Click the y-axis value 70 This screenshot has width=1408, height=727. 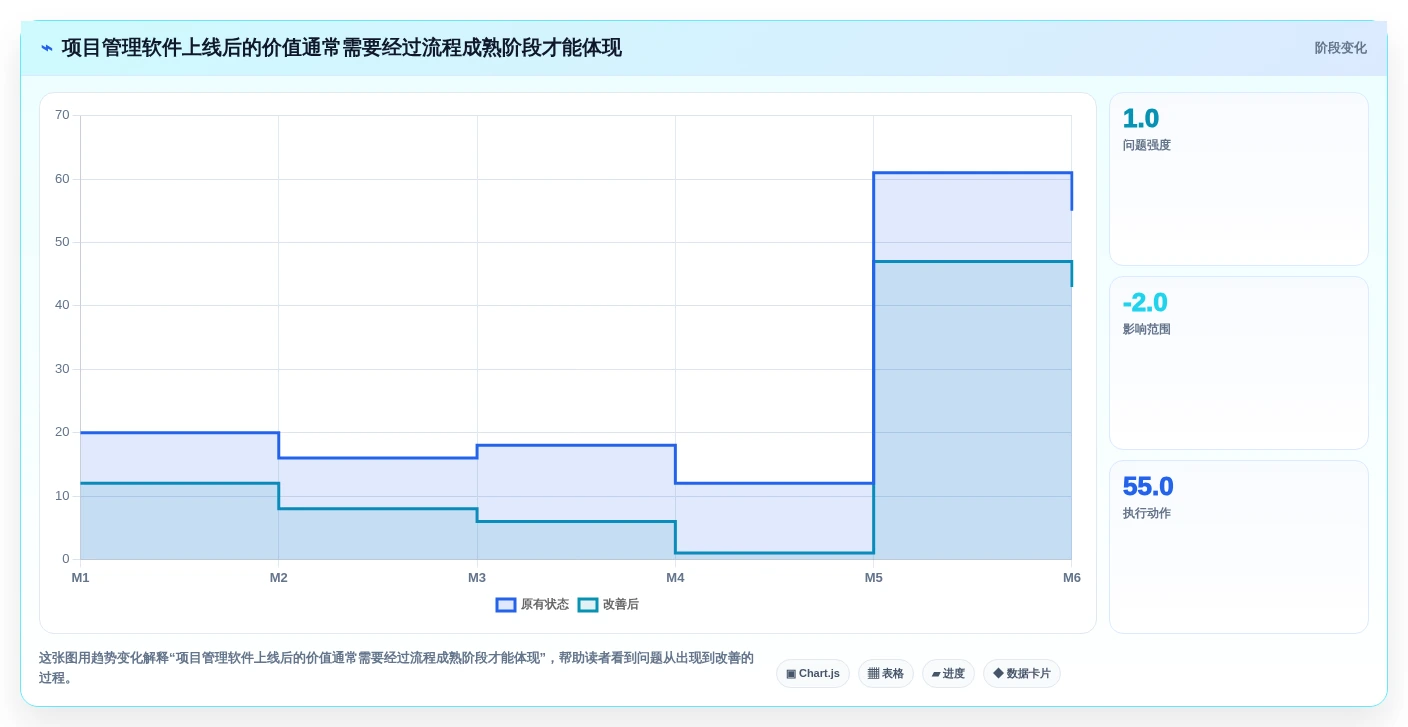[x=62, y=115]
